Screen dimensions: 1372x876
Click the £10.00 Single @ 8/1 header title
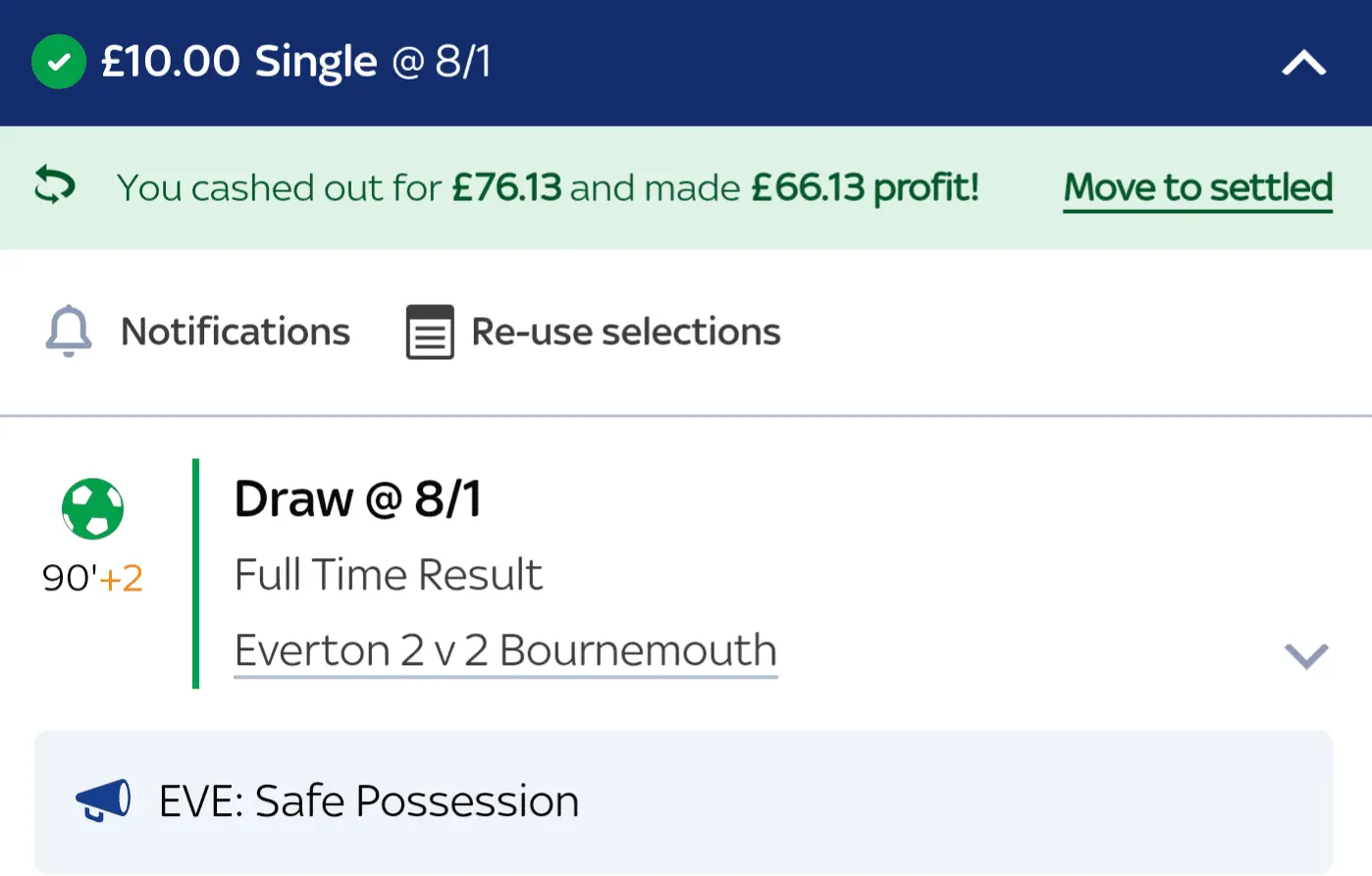(x=295, y=63)
